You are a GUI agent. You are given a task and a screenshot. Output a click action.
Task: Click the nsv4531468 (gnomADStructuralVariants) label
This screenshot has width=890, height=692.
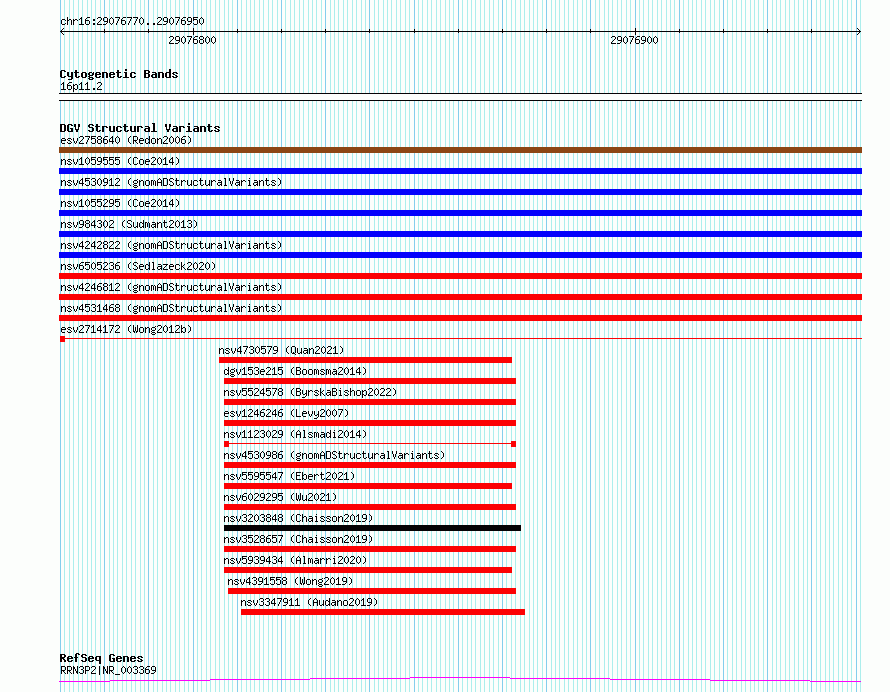171,308
